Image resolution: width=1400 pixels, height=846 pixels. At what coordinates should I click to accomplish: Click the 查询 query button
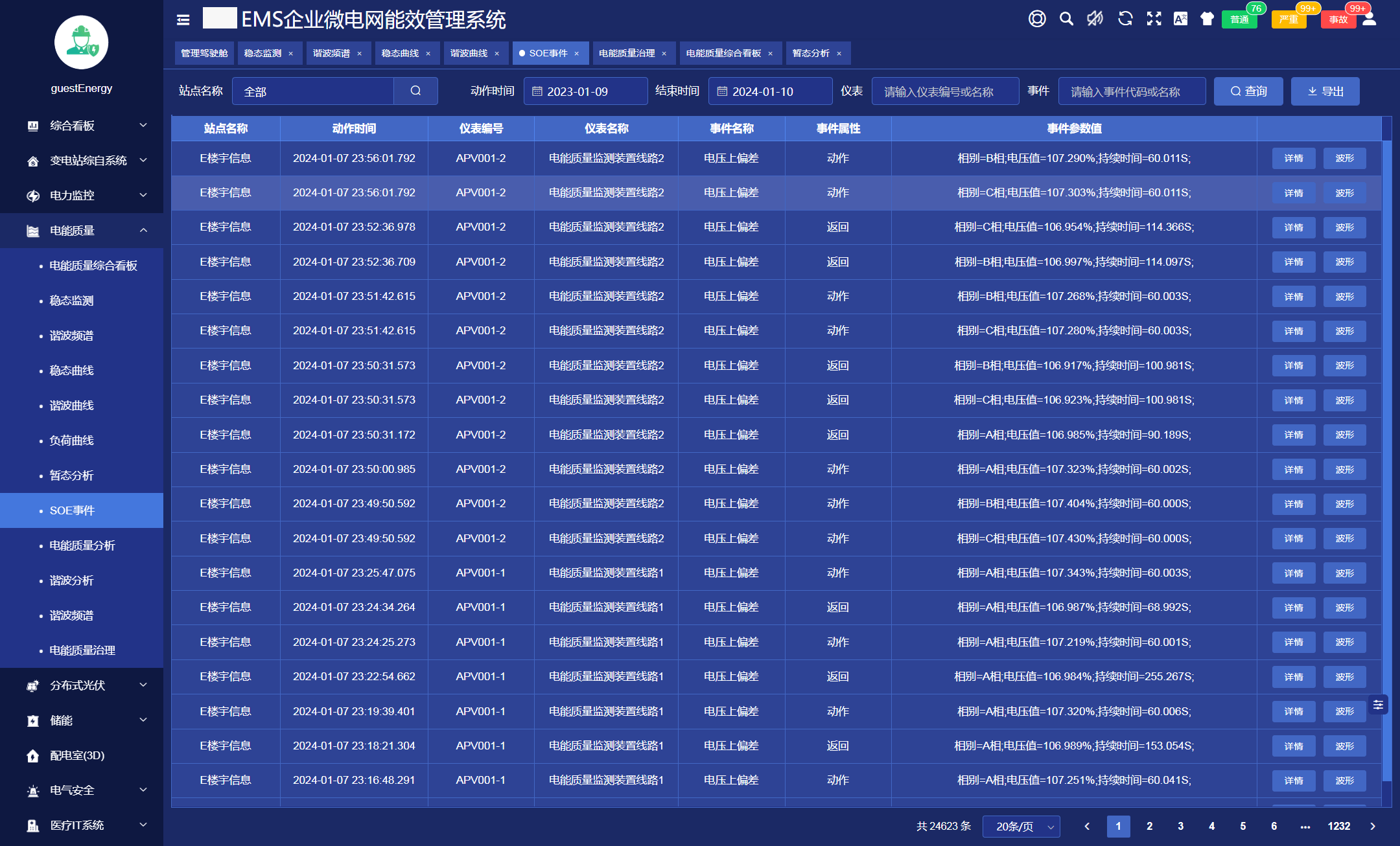tap(1248, 91)
